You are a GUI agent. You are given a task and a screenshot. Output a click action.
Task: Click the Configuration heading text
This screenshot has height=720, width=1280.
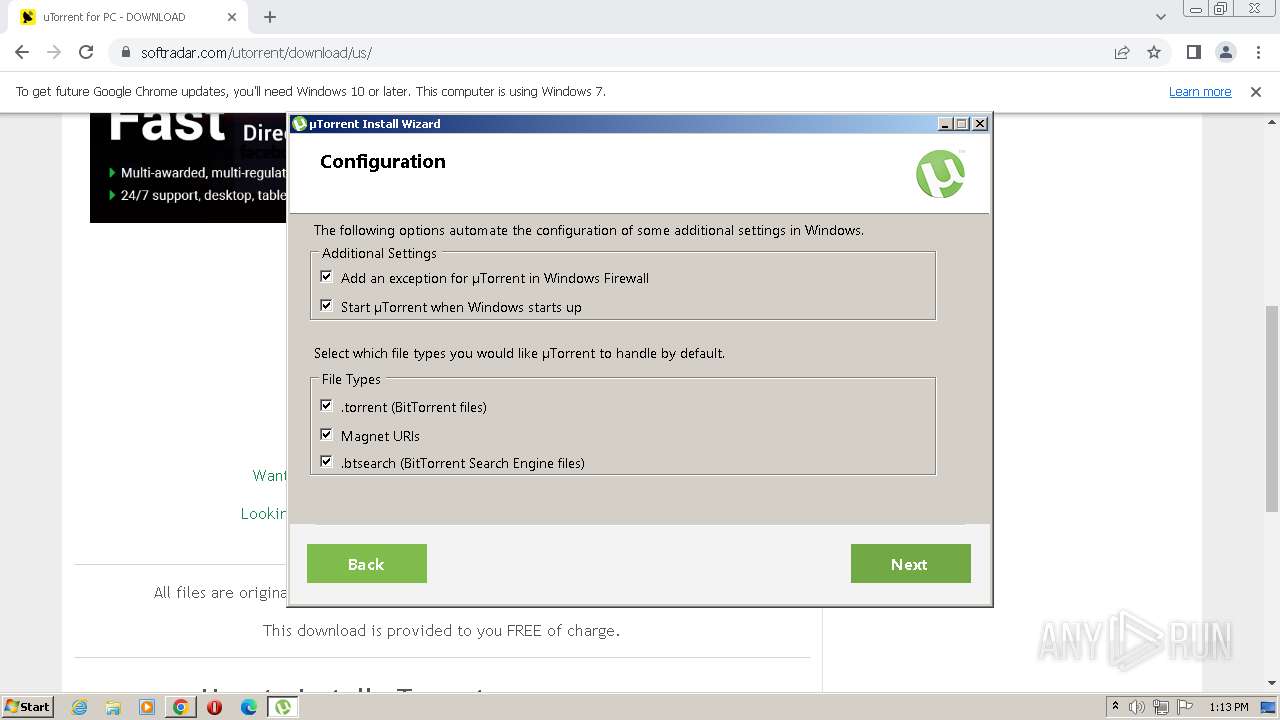coord(383,162)
